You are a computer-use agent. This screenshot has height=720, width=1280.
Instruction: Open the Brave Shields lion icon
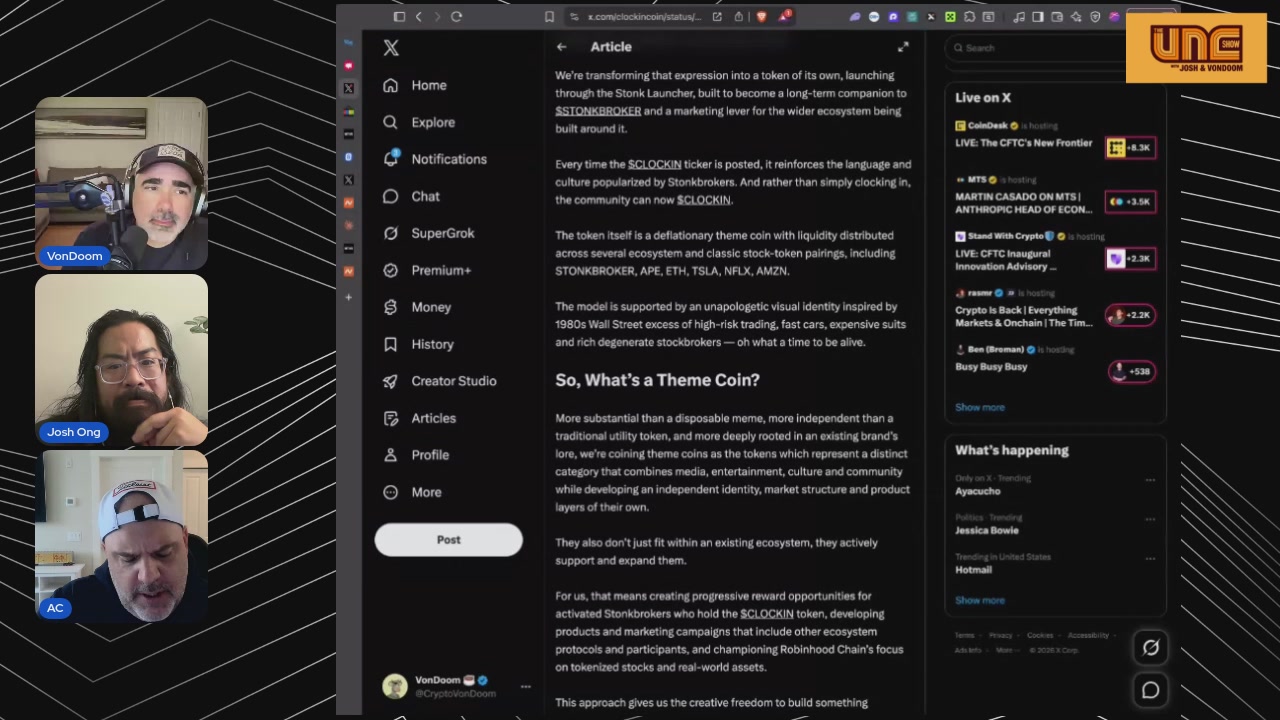[761, 16]
